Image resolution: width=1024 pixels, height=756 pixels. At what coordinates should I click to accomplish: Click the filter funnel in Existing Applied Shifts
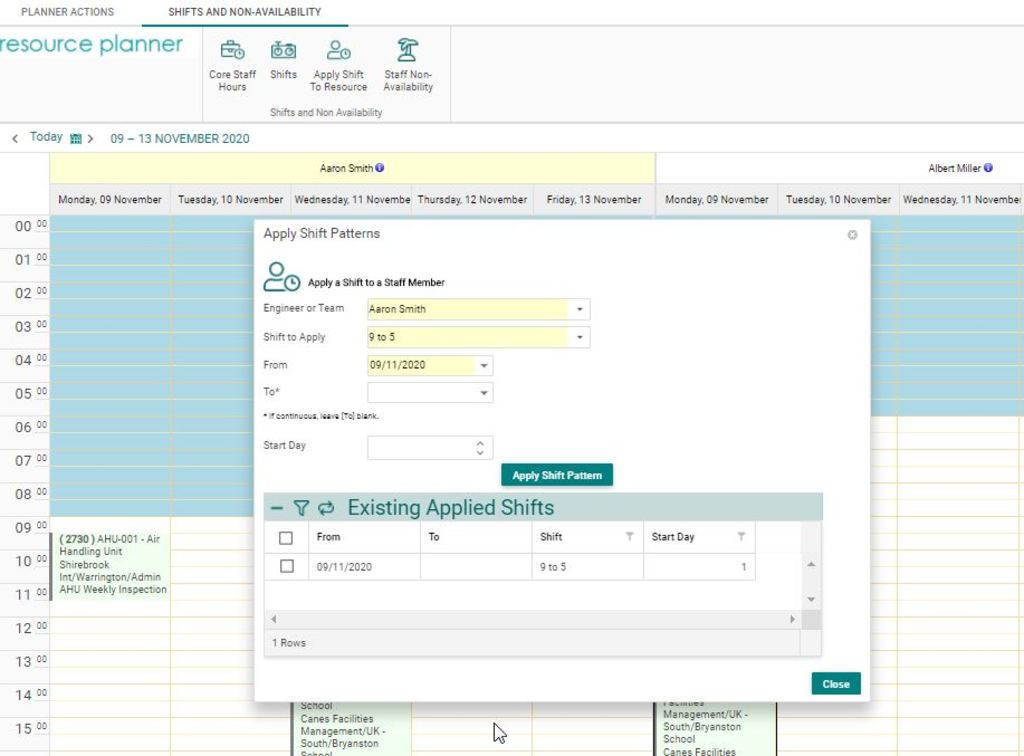point(300,508)
